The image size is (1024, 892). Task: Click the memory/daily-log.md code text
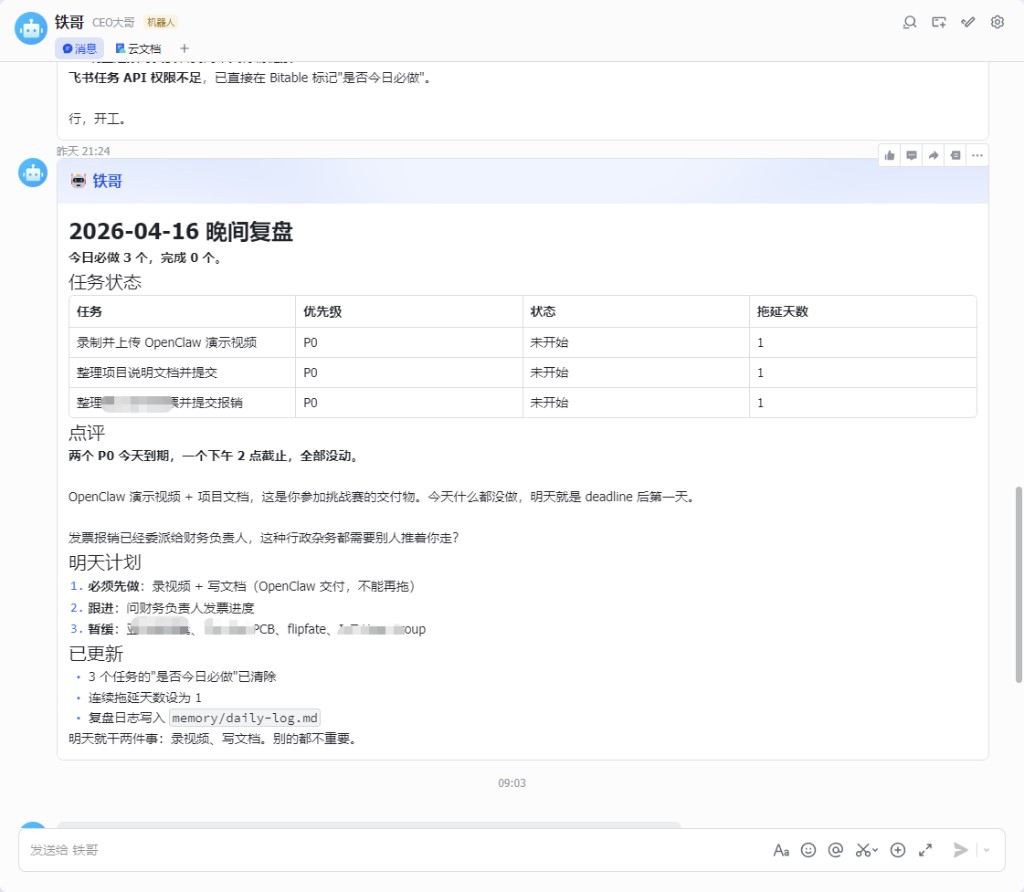click(245, 718)
